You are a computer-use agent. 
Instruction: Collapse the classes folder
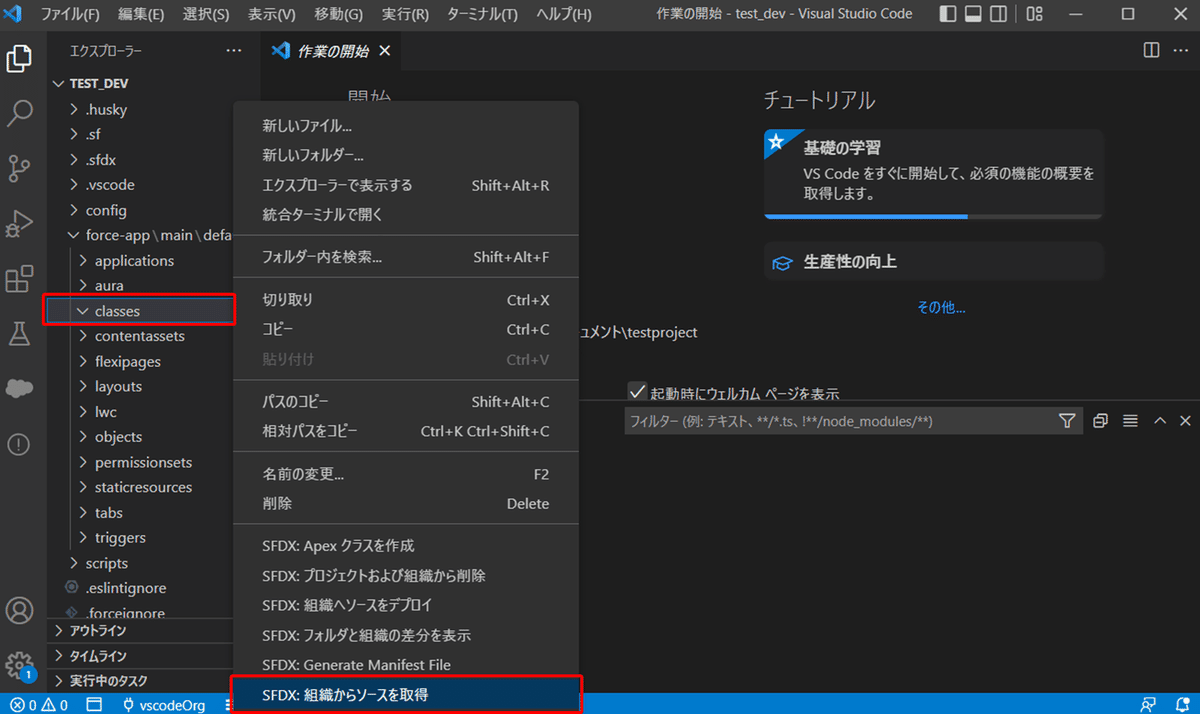(x=140, y=311)
